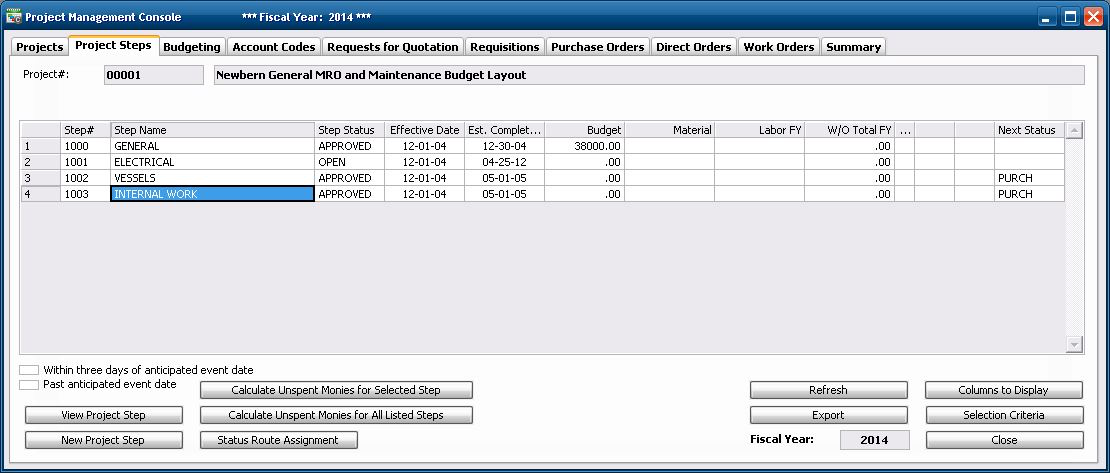Image resolution: width=1110 pixels, height=473 pixels.
Task: Open Selection Criteria dialog
Action: coord(1004,415)
